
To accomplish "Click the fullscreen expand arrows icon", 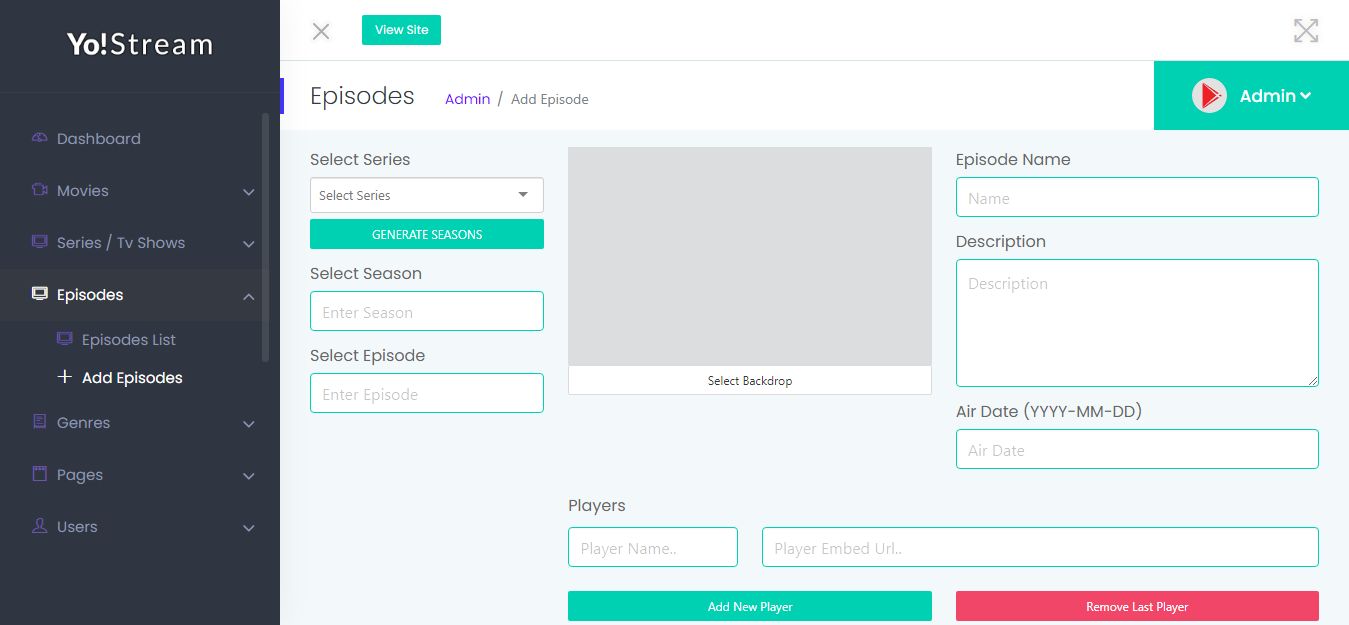I will point(1305,31).
